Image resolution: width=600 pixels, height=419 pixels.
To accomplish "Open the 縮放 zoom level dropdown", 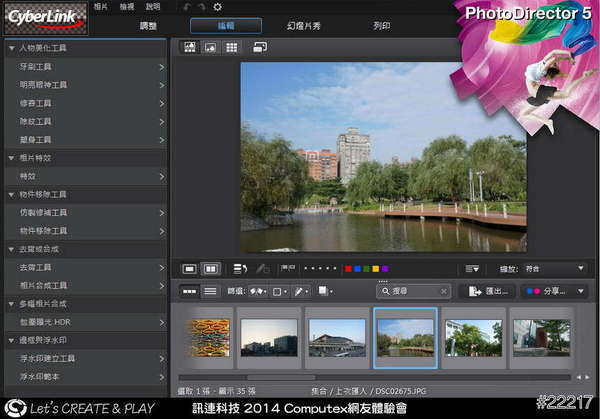I will pos(553,269).
